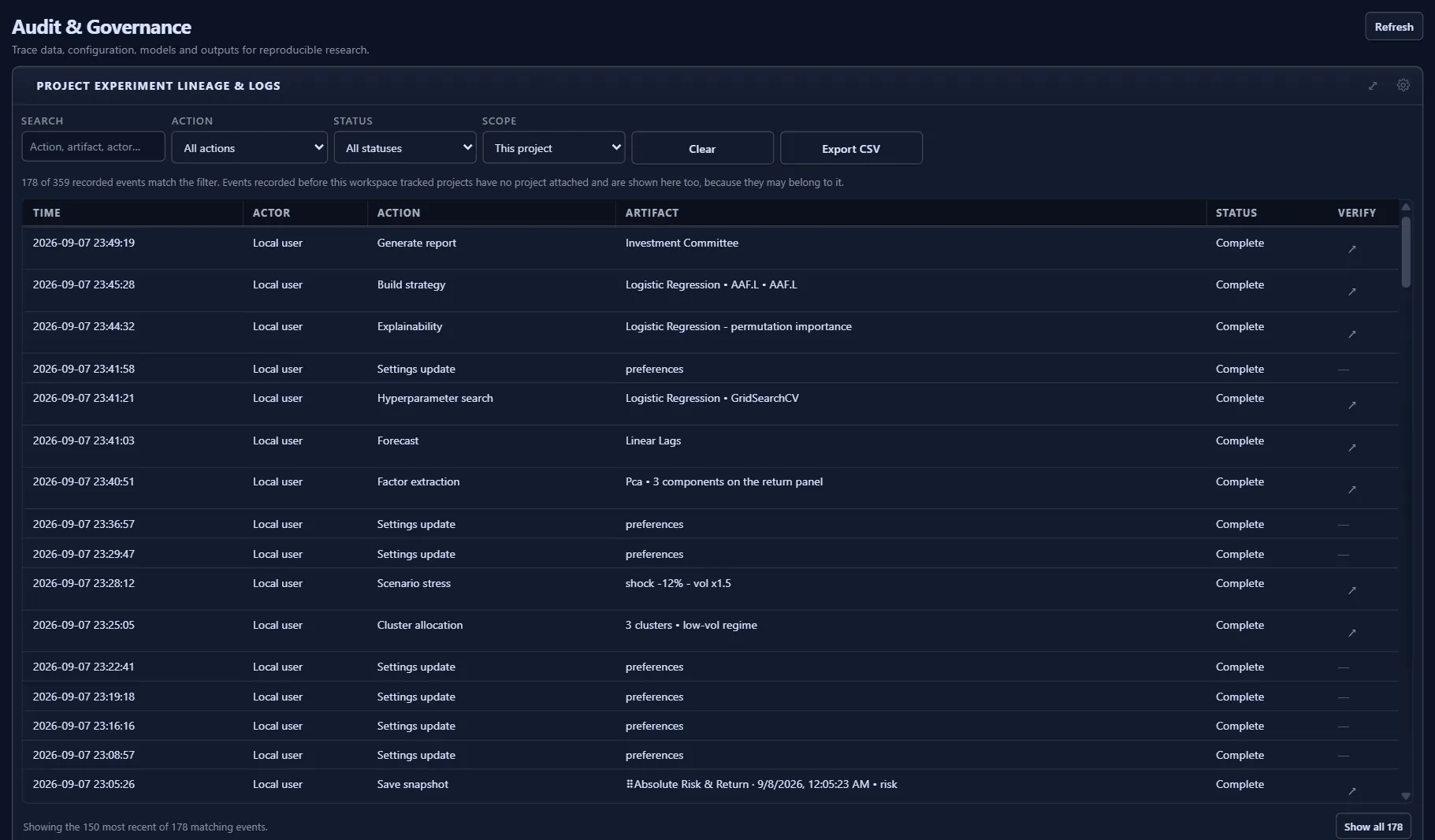Open verify link for Hyperparameter search row
Image resolution: width=1435 pixels, height=840 pixels.
click(x=1352, y=405)
